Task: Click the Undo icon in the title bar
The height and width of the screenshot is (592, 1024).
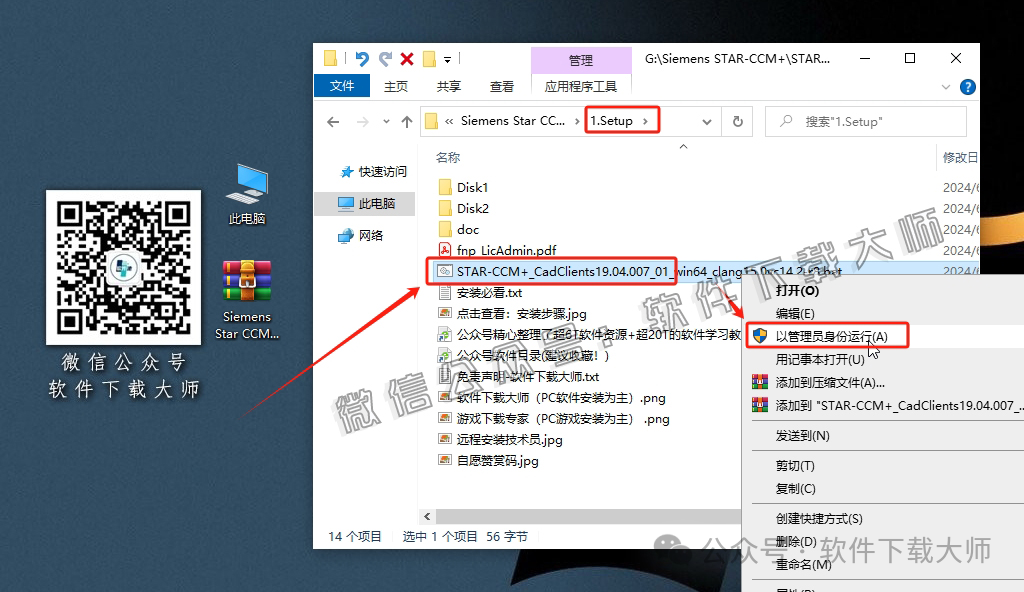Action: 360,58
